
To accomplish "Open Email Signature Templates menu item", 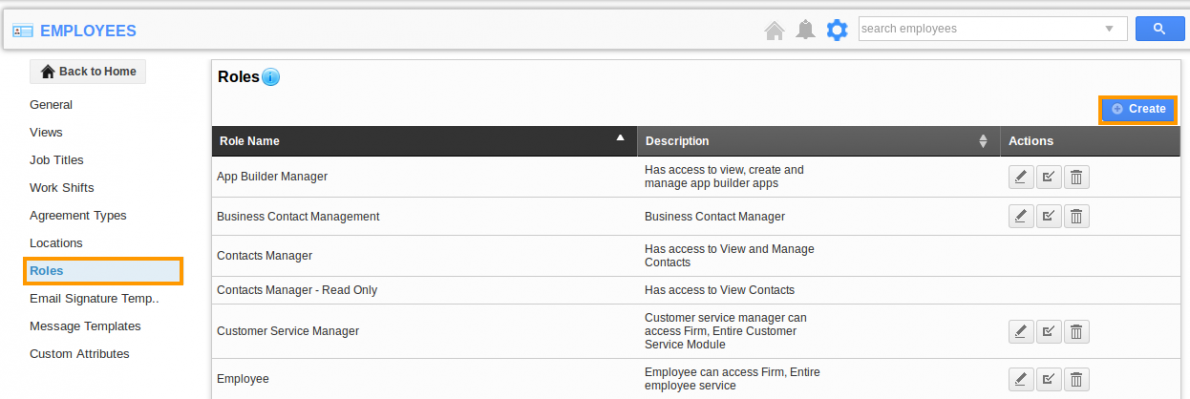I will (x=94, y=298).
